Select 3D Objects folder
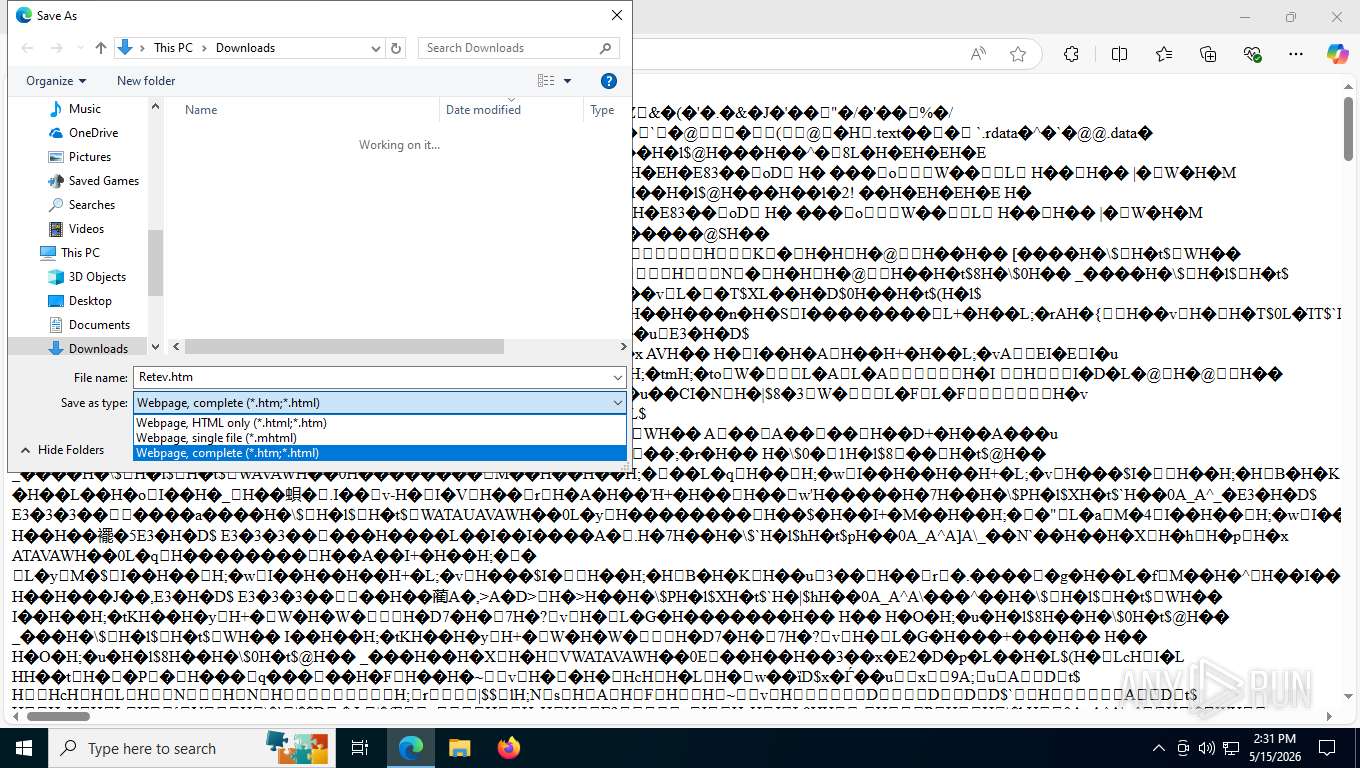Image resolution: width=1360 pixels, height=768 pixels. pyautogui.click(x=97, y=277)
